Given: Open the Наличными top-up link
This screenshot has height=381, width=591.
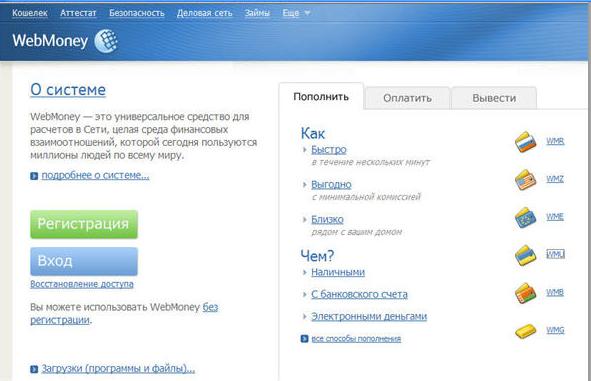Looking at the screenshot, I should point(338,272).
